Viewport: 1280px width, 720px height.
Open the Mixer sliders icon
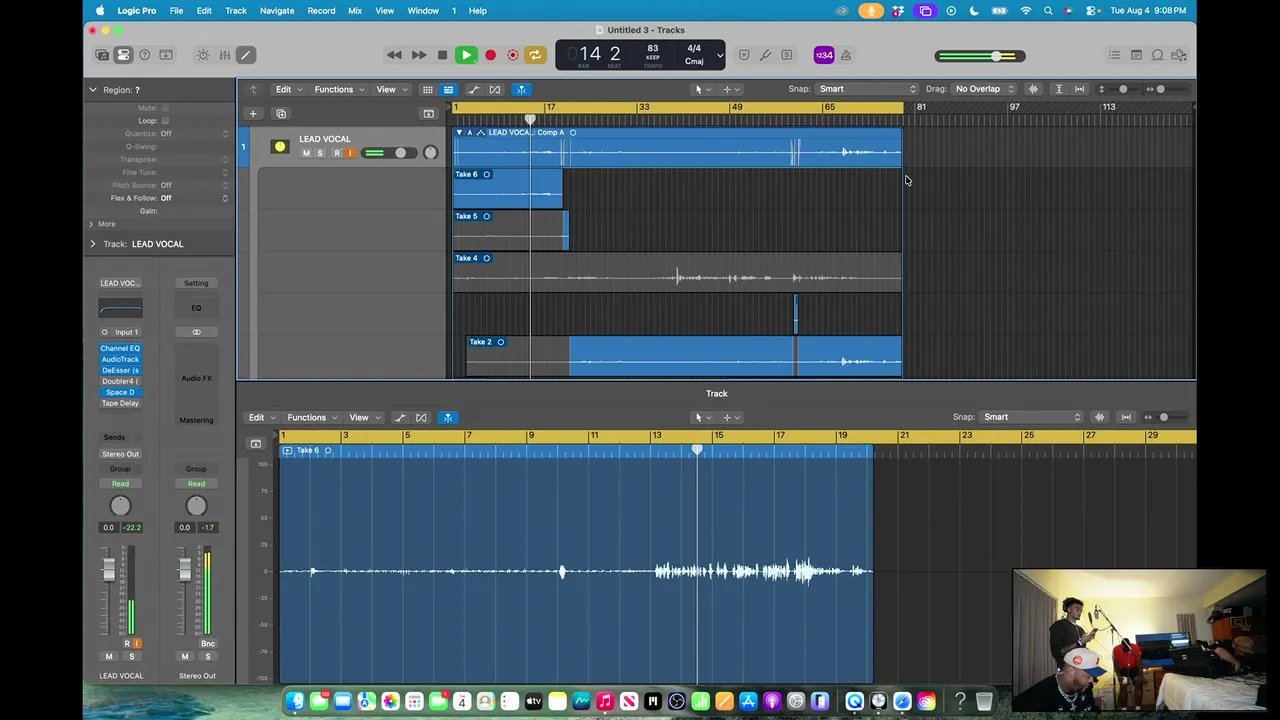[225, 55]
